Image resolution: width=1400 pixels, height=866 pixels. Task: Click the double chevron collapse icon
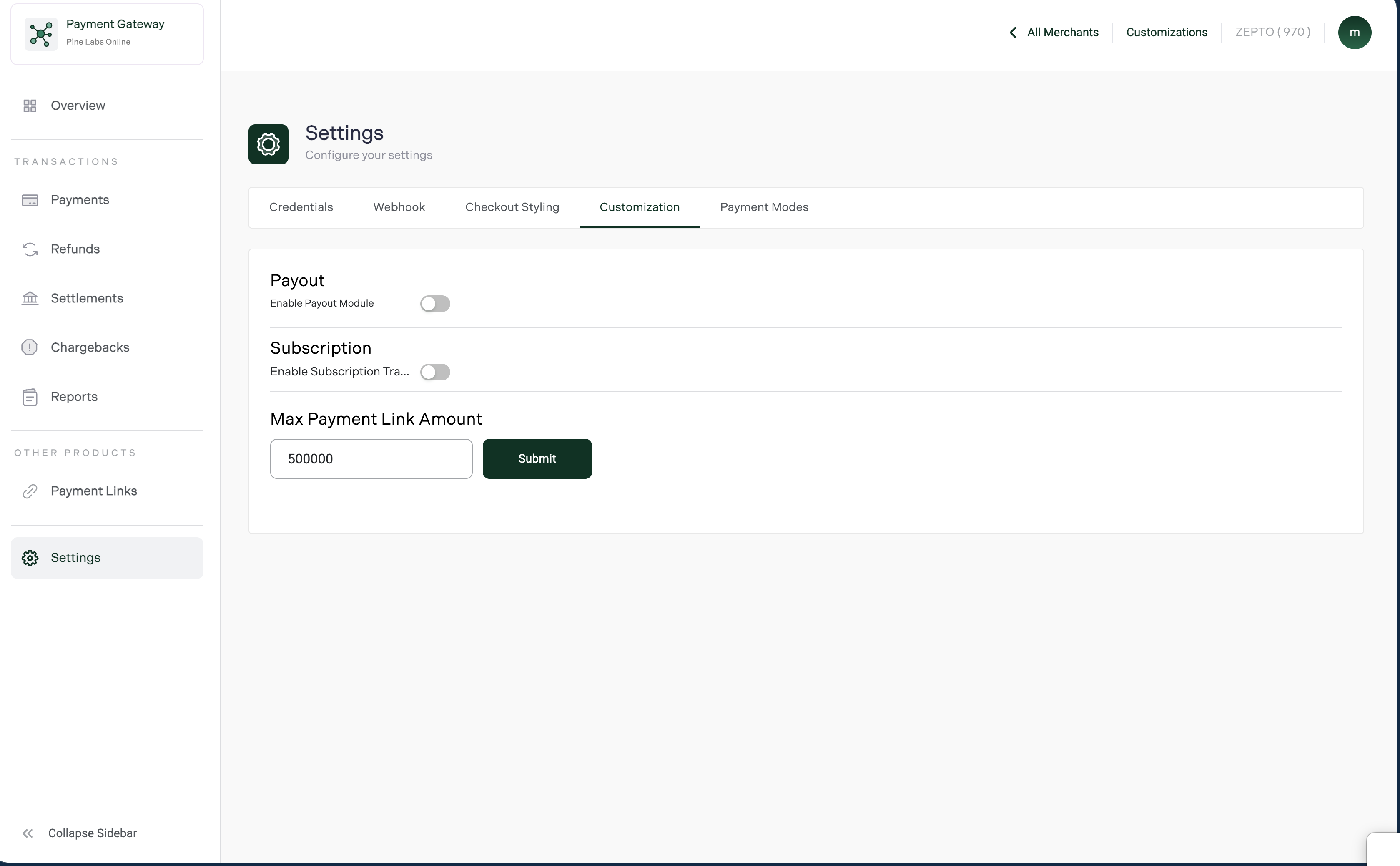click(x=28, y=833)
